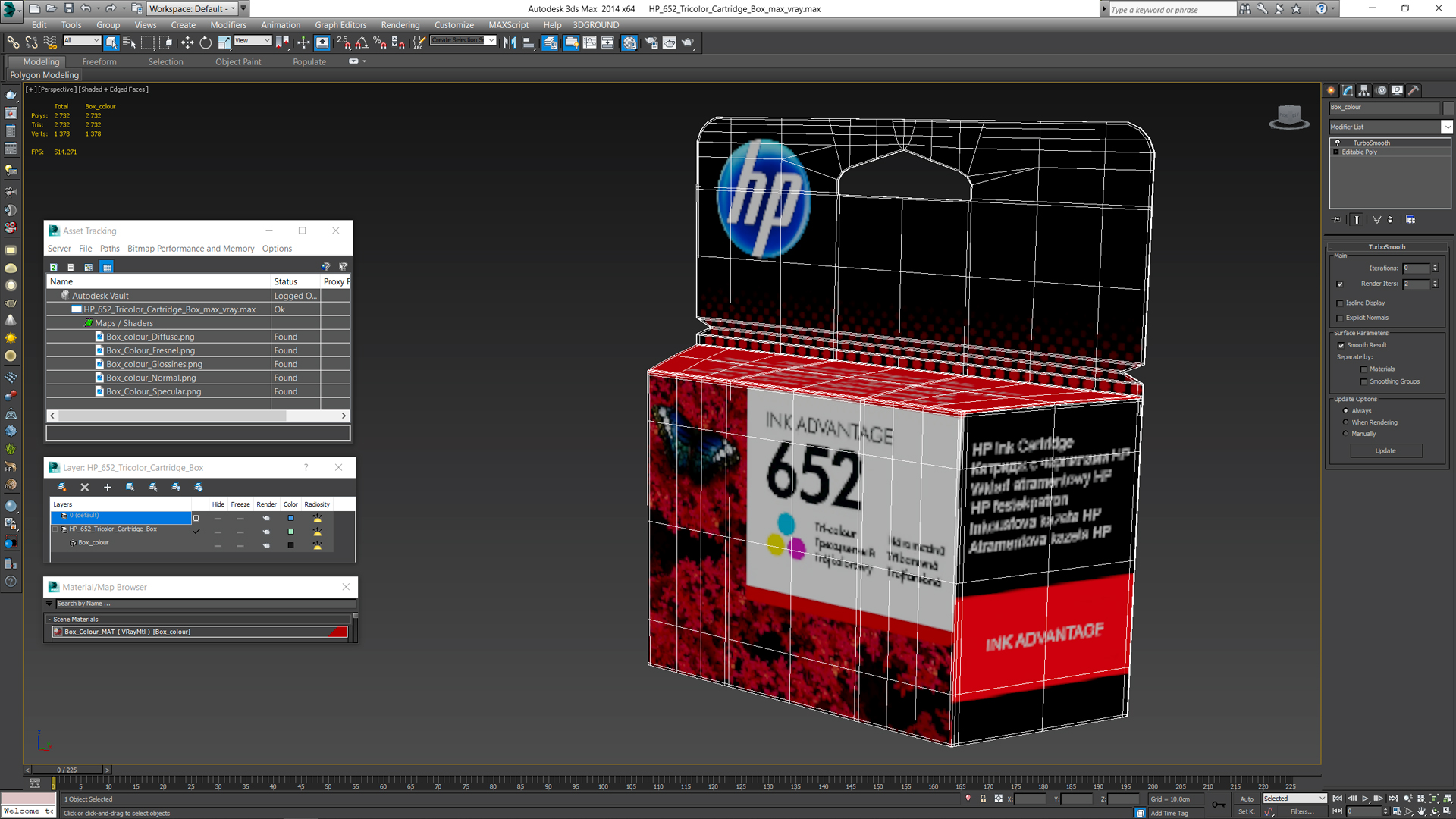This screenshot has width=1456, height=819.
Task: Open the Graph Editors menu
Action: pyautogui.click(x=340, y=25)
